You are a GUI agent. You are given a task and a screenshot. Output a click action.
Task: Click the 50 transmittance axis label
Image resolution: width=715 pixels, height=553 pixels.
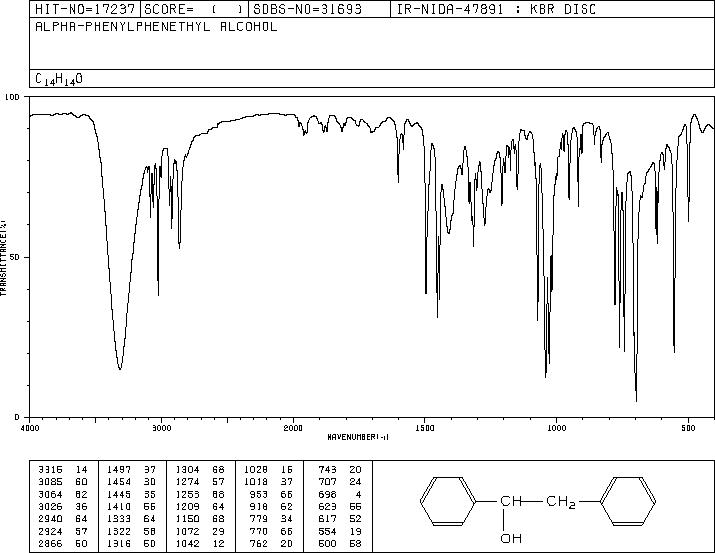(x=15, y=257)
